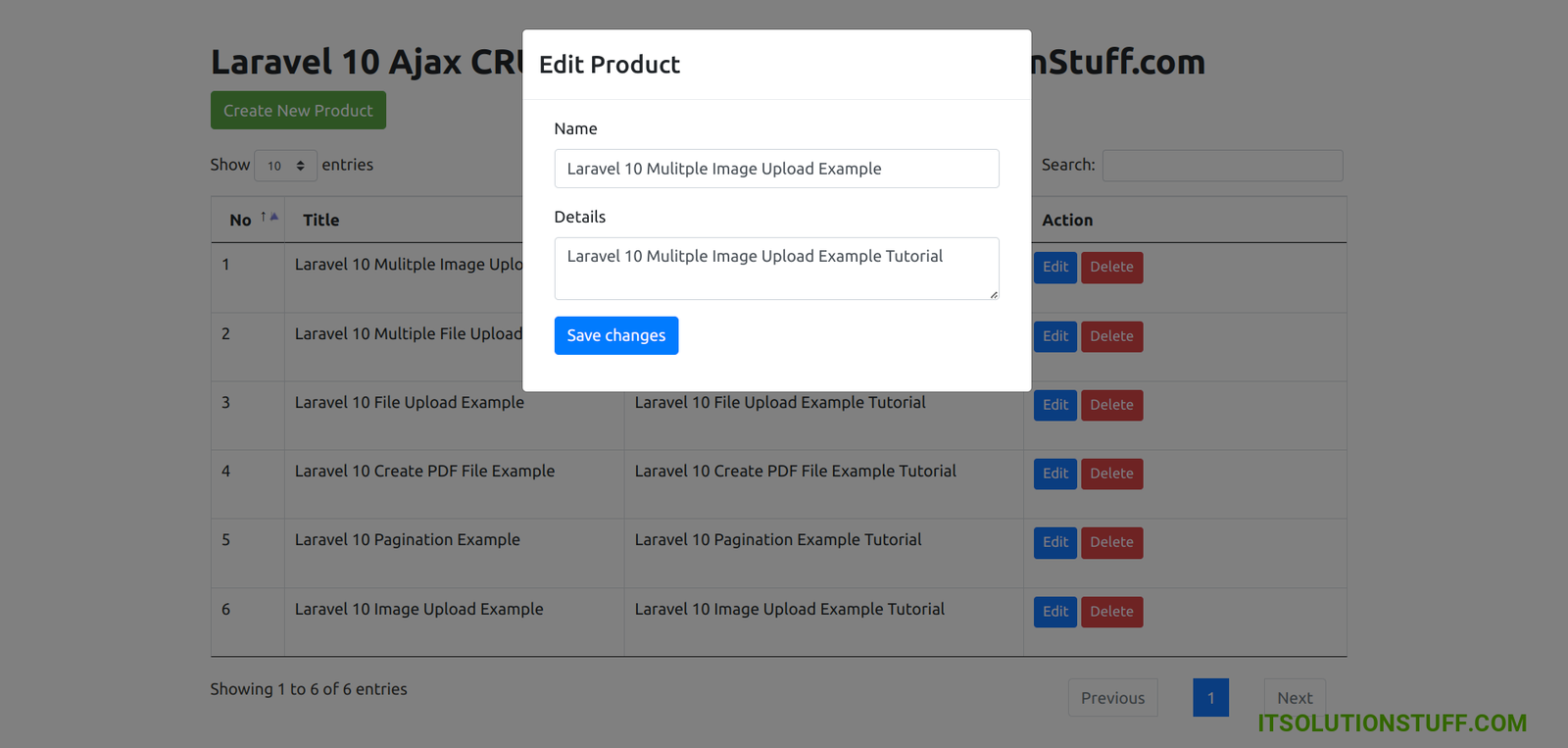This screenshot has width=1568, height=748.
Task: Open the entries per page dropdown
Action: coord(285,166)
